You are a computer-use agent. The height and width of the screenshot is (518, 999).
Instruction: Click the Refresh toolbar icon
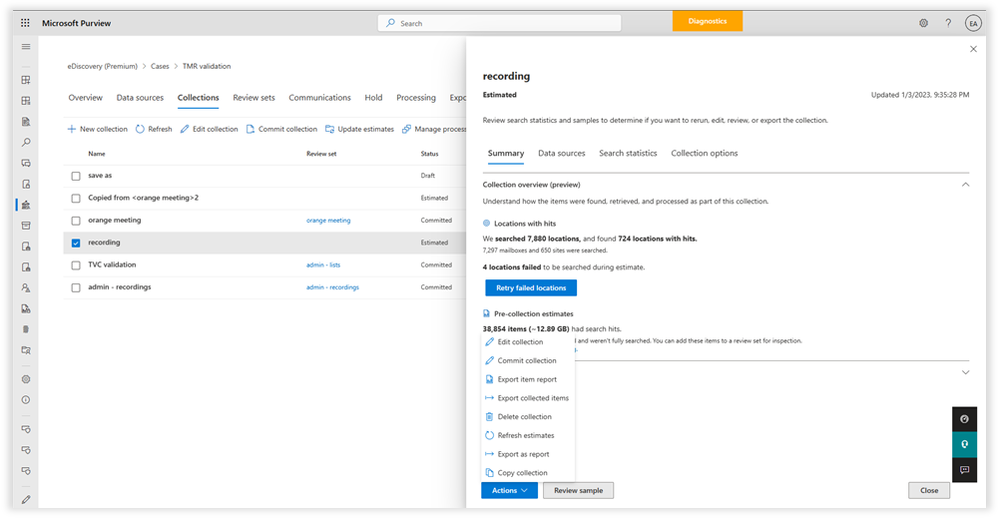tap(140, 129)
